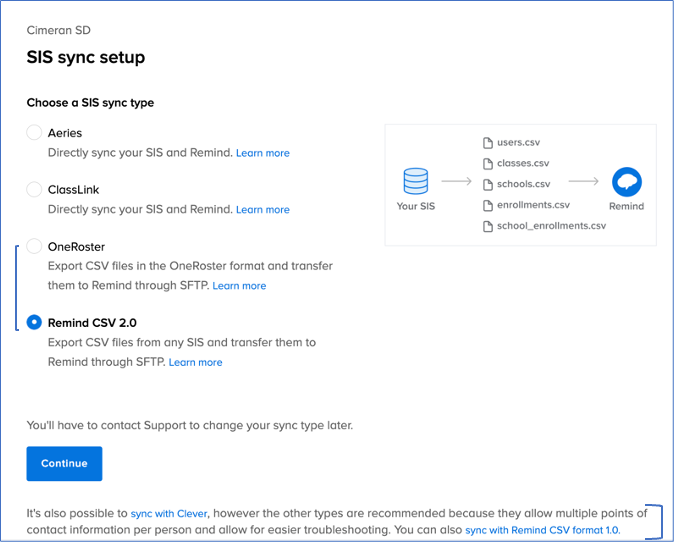
Task: Follow the sync with Clever link
Action: (170, 514)
